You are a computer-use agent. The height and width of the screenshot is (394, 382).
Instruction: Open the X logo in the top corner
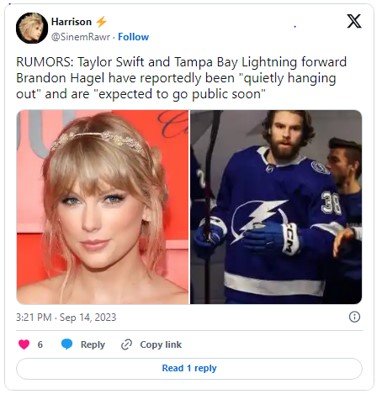354,21
